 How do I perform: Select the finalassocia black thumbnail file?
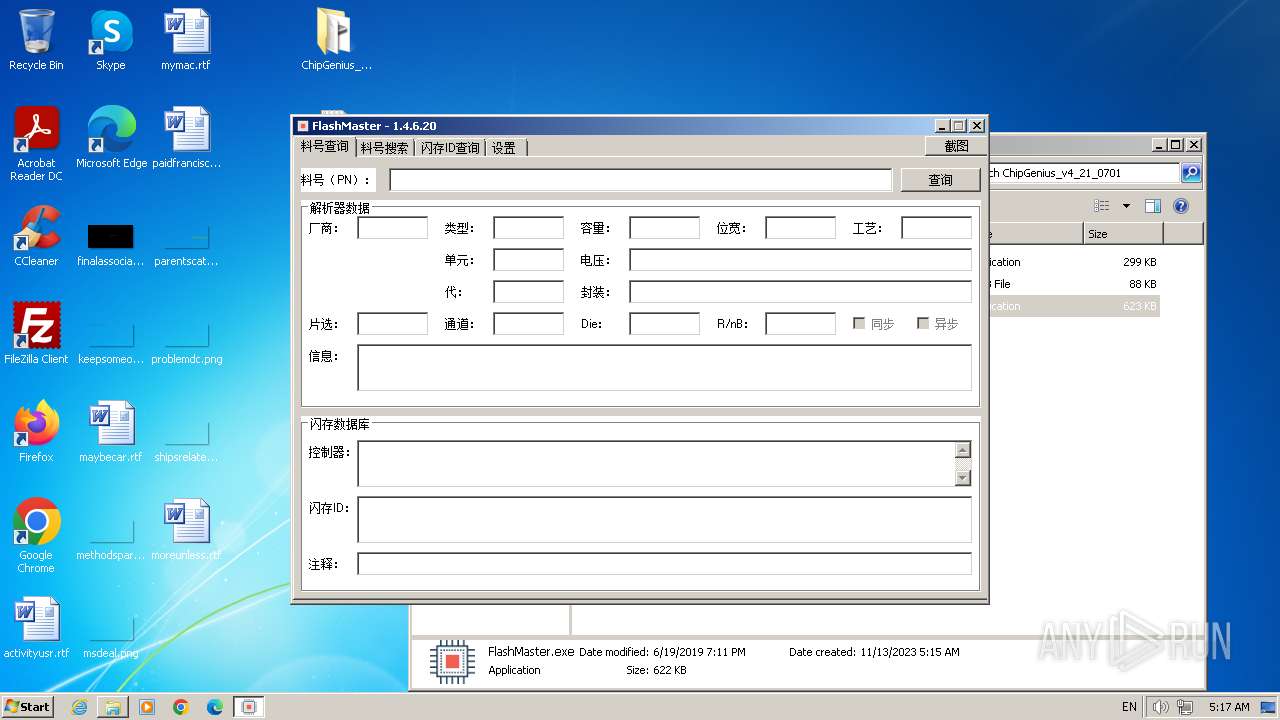point(111,243)
